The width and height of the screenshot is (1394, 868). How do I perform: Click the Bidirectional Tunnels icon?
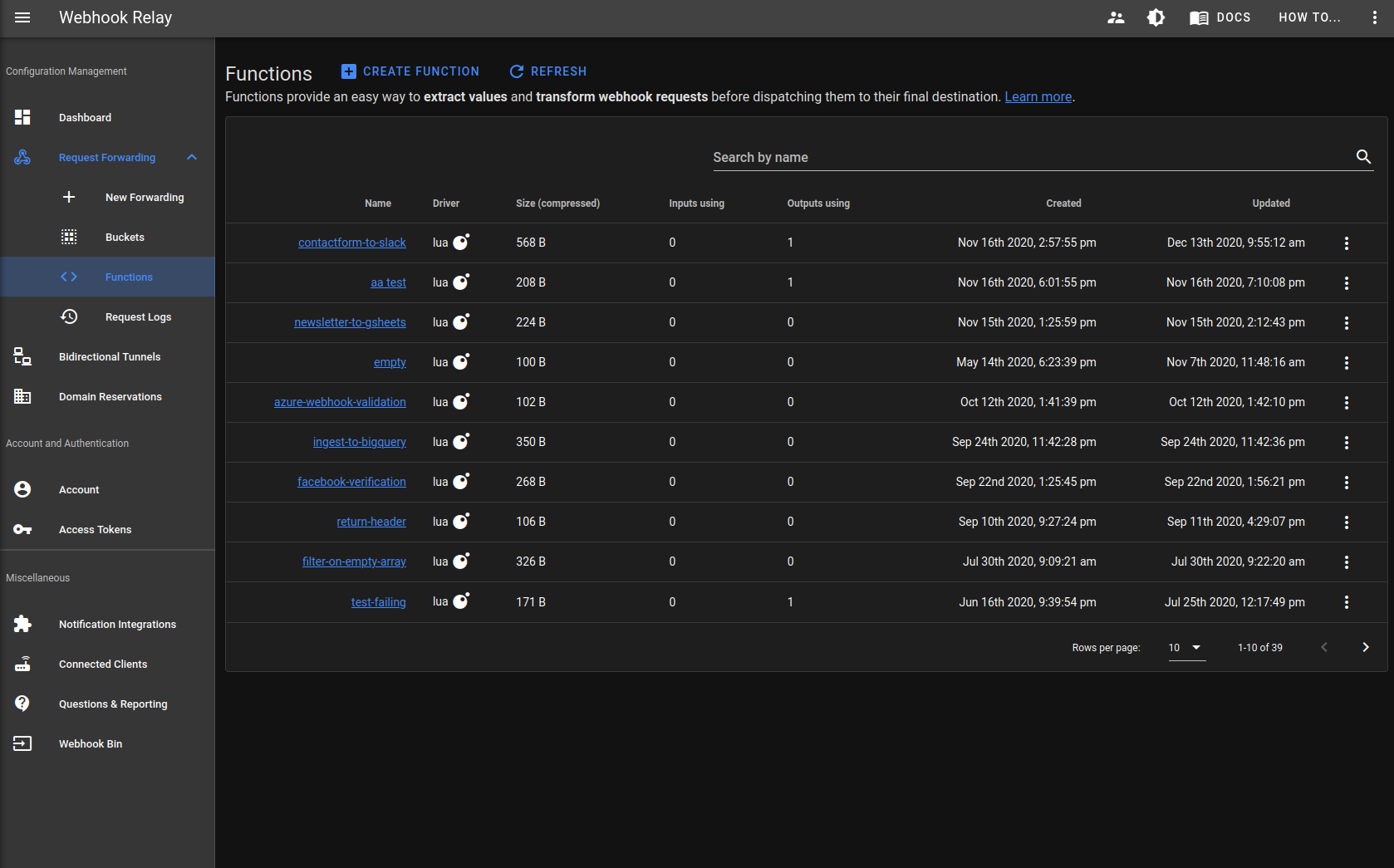click(22, 356)
